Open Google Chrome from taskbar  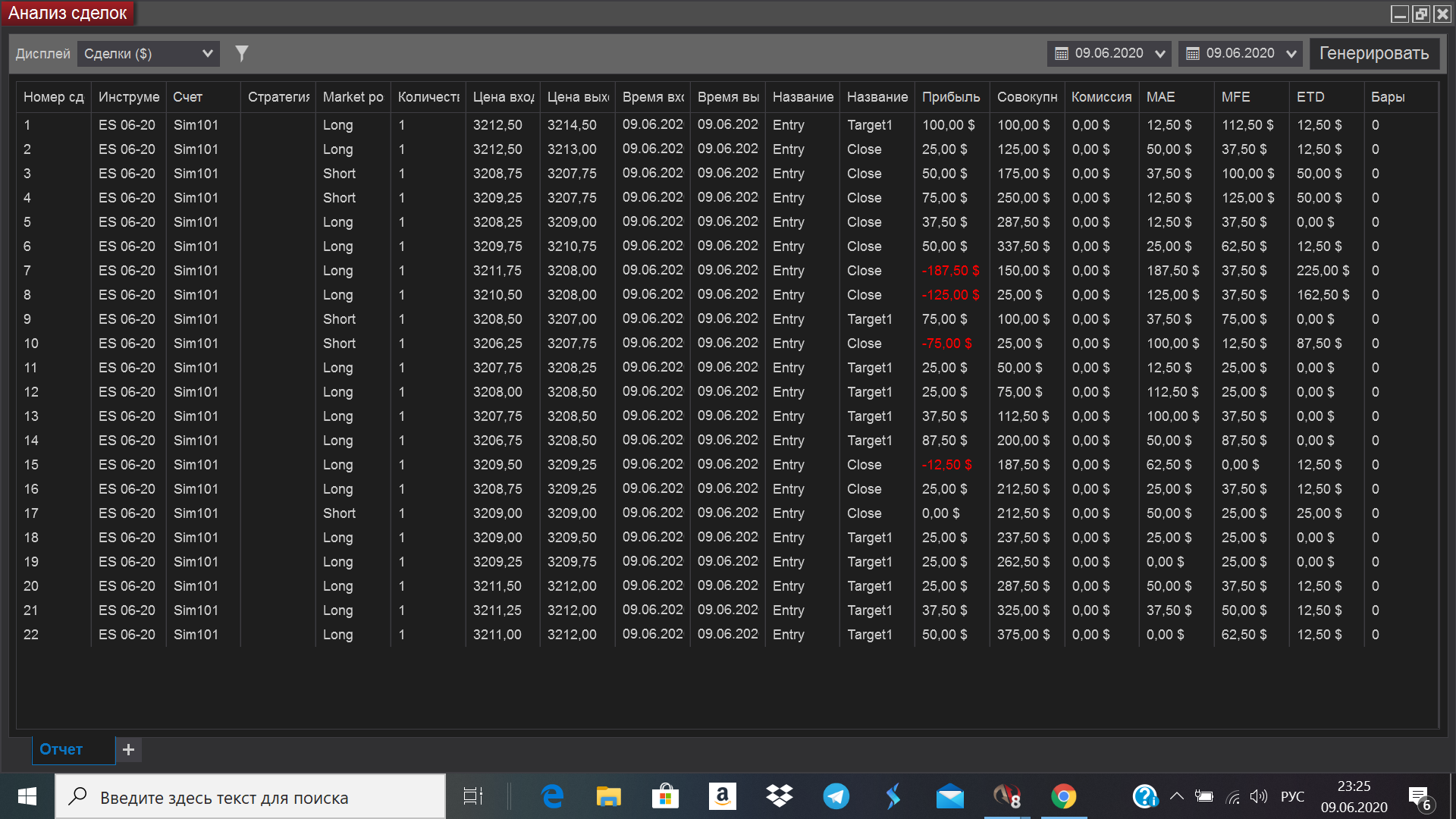coord(1063,796)
